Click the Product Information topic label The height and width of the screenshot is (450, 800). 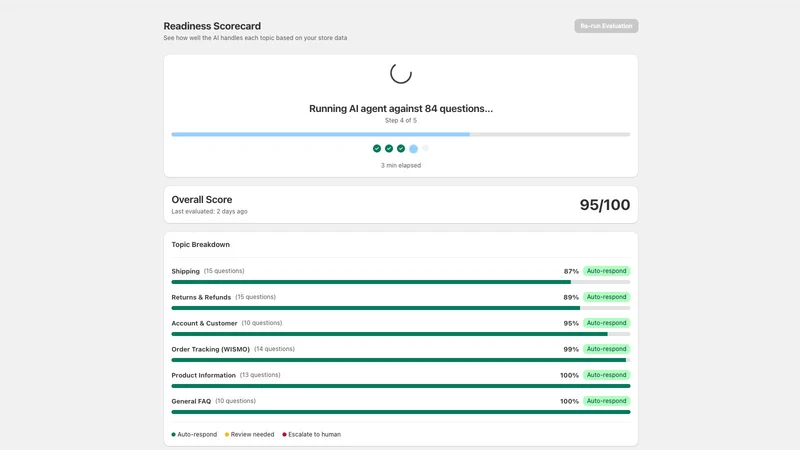[204, 376]
